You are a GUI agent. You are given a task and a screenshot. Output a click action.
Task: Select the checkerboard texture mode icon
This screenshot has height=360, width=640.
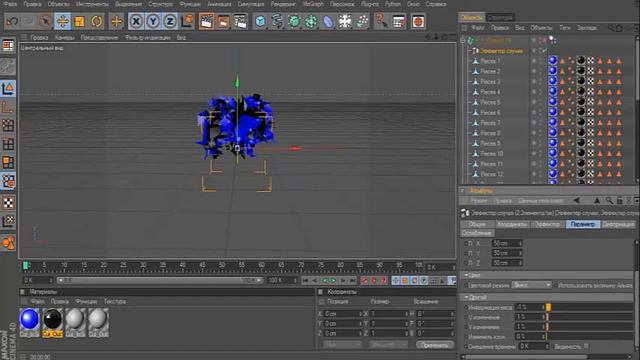point(8,203)
